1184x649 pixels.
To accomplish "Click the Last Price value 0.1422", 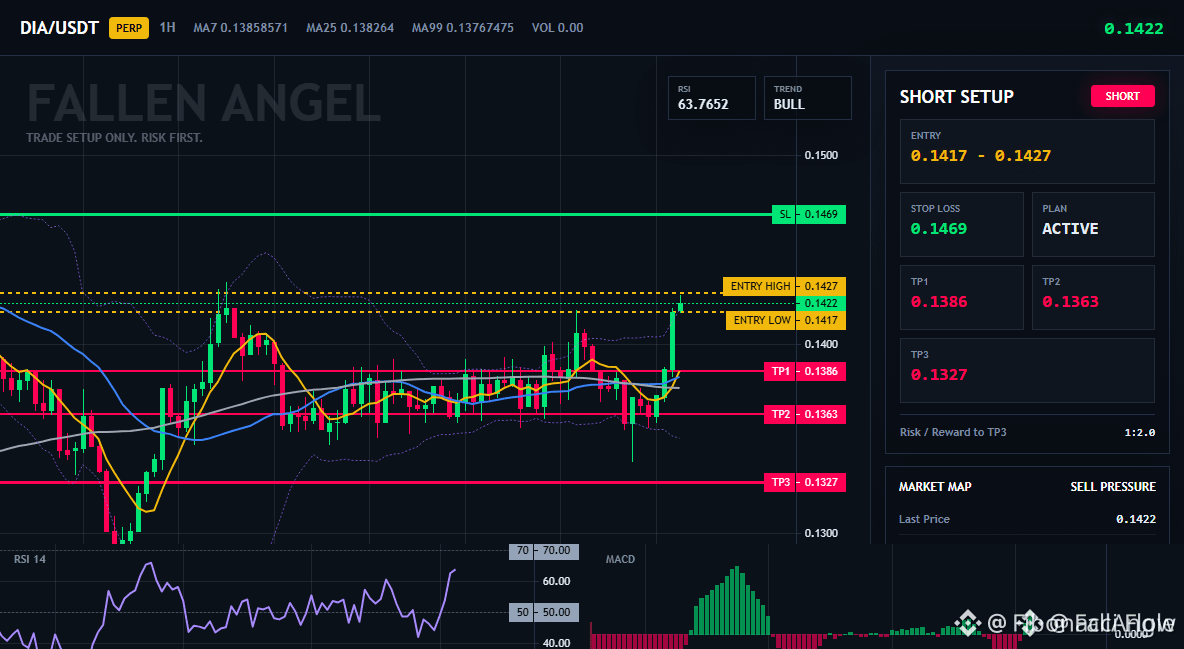I will pyautogui.click(x=1136, y=519).
